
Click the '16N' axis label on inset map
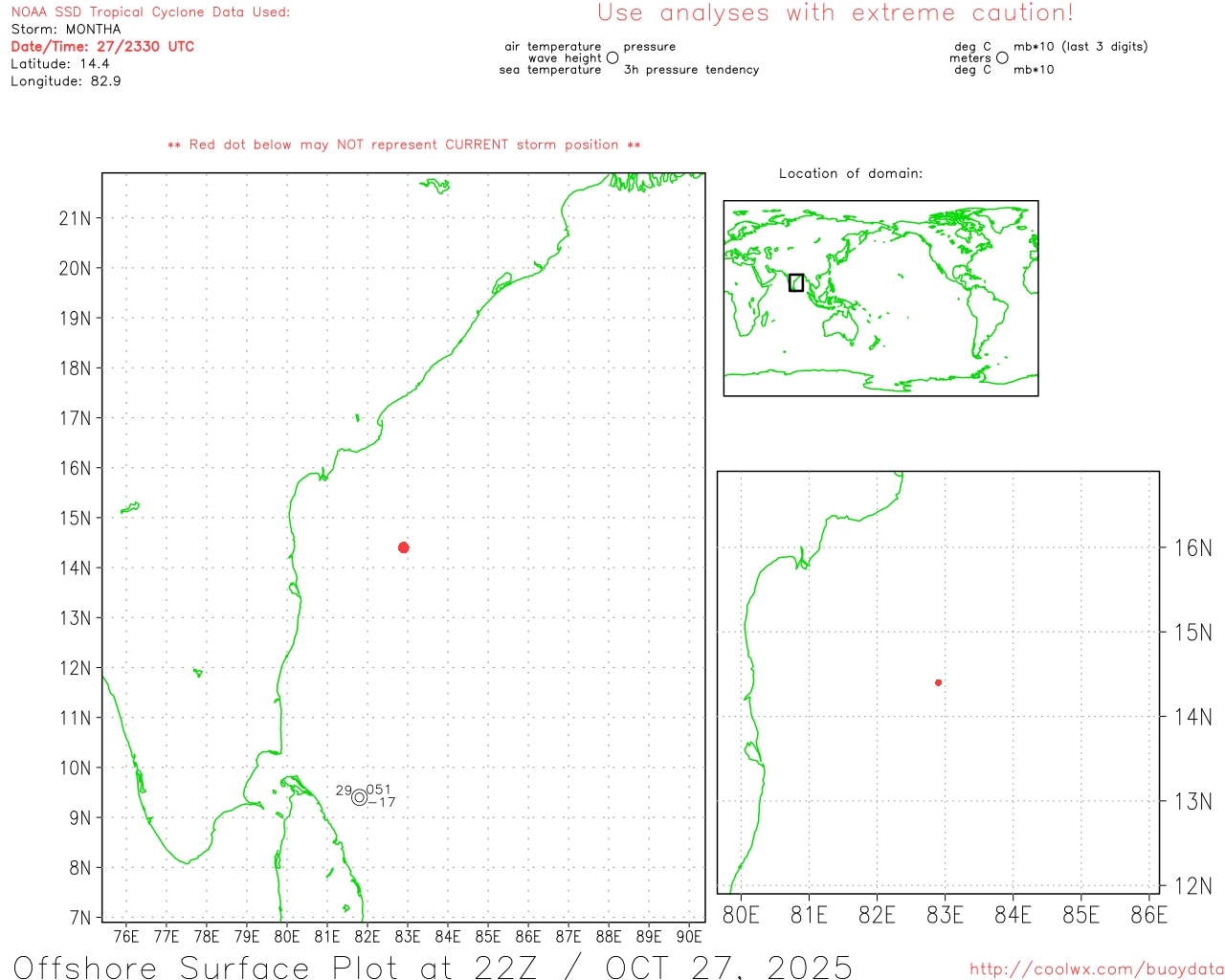point(1192,548)
